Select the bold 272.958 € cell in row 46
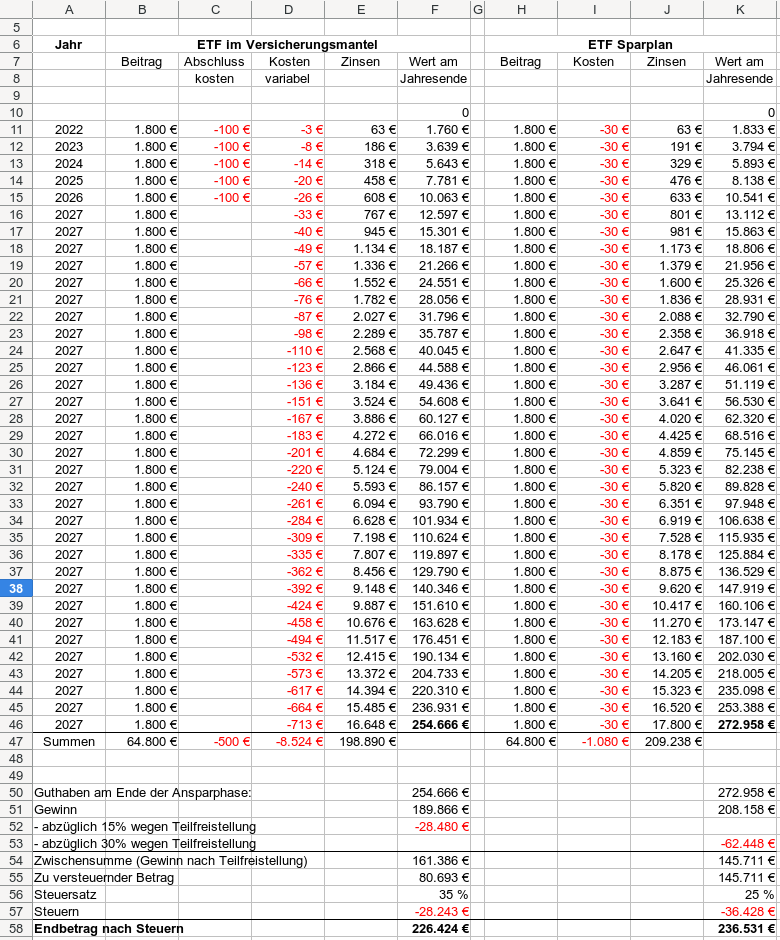The height and width of the screenshot is (940, 780). coord(740,725)
